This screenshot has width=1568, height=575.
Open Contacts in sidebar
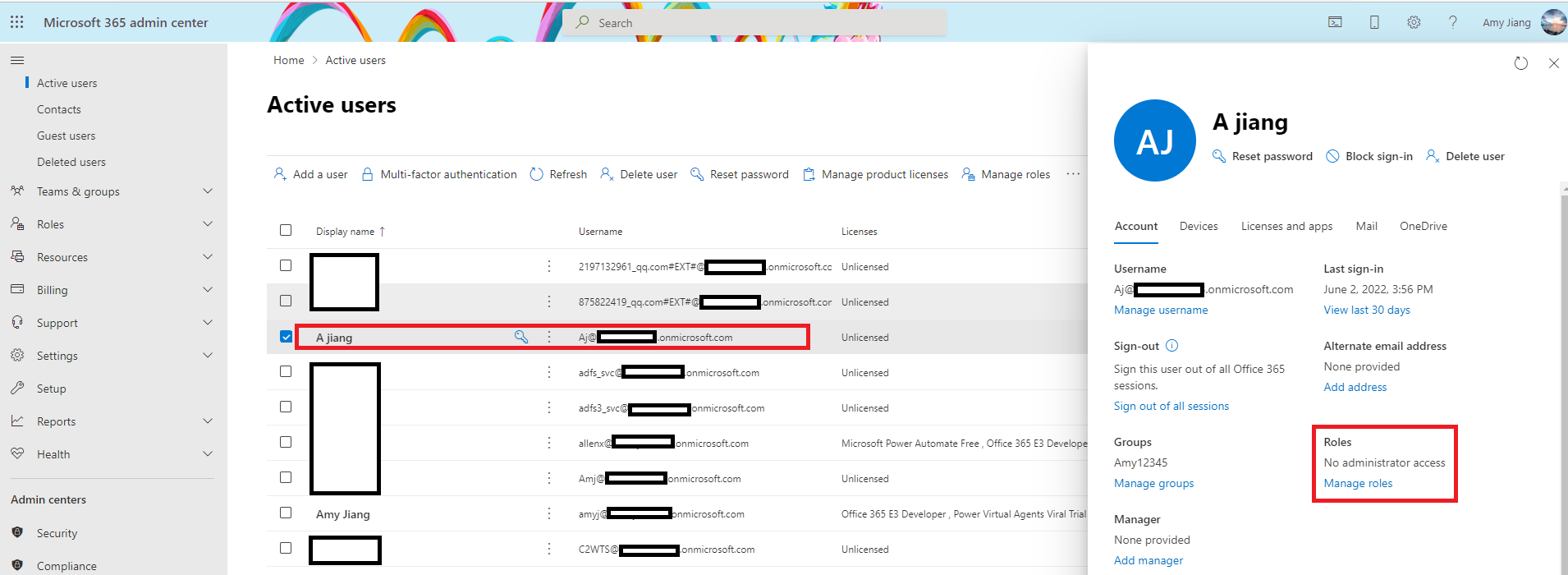click(x=59, y=109)
